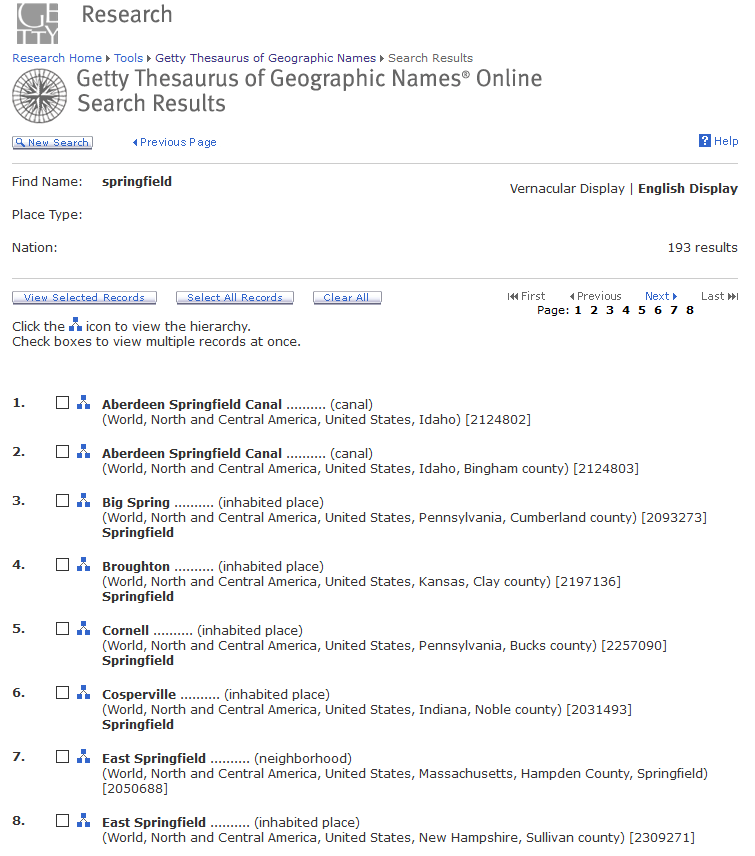Click the Research header text
This screenshot has height=856, width=755.
point(127,14)
